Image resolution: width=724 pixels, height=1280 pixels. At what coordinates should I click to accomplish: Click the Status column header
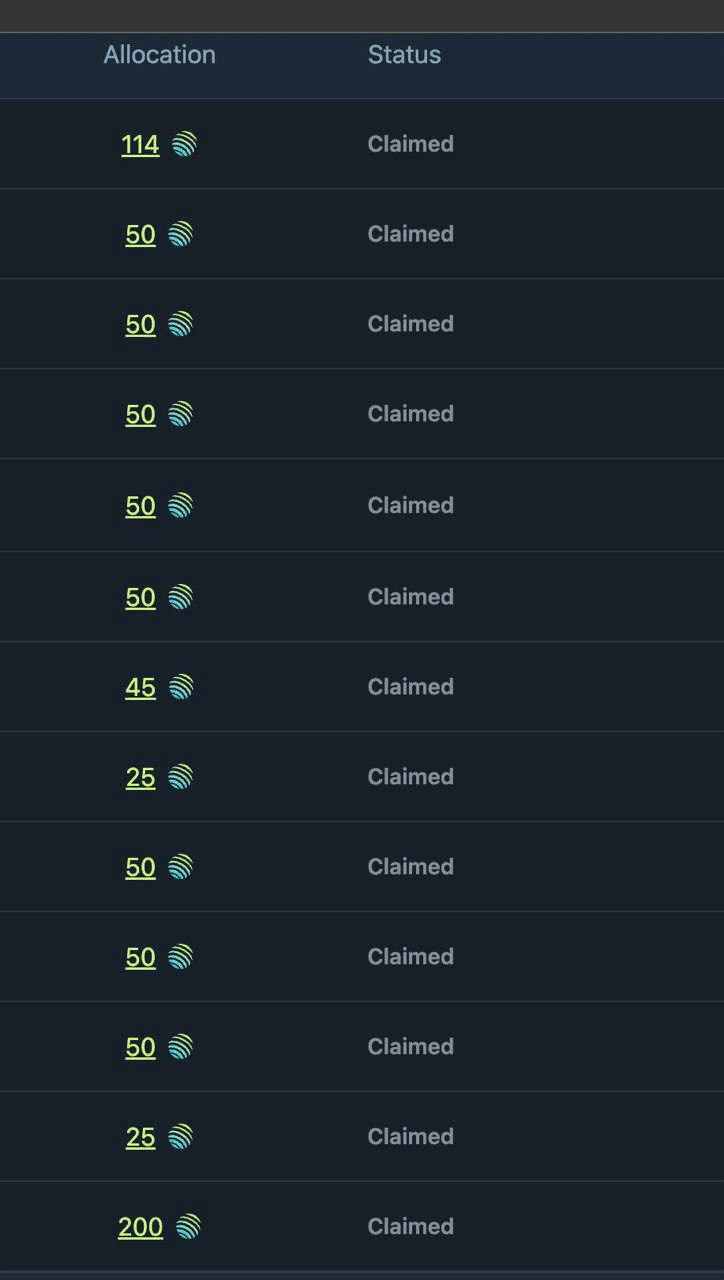pyautogui.click(x=404, y=55)
